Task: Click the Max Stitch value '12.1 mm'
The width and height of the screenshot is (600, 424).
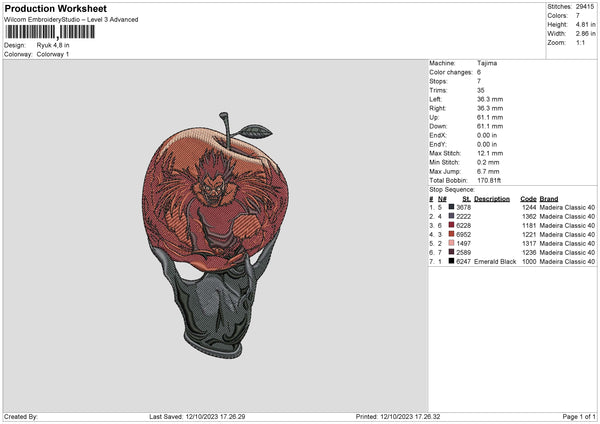Action: click(490, 153)
